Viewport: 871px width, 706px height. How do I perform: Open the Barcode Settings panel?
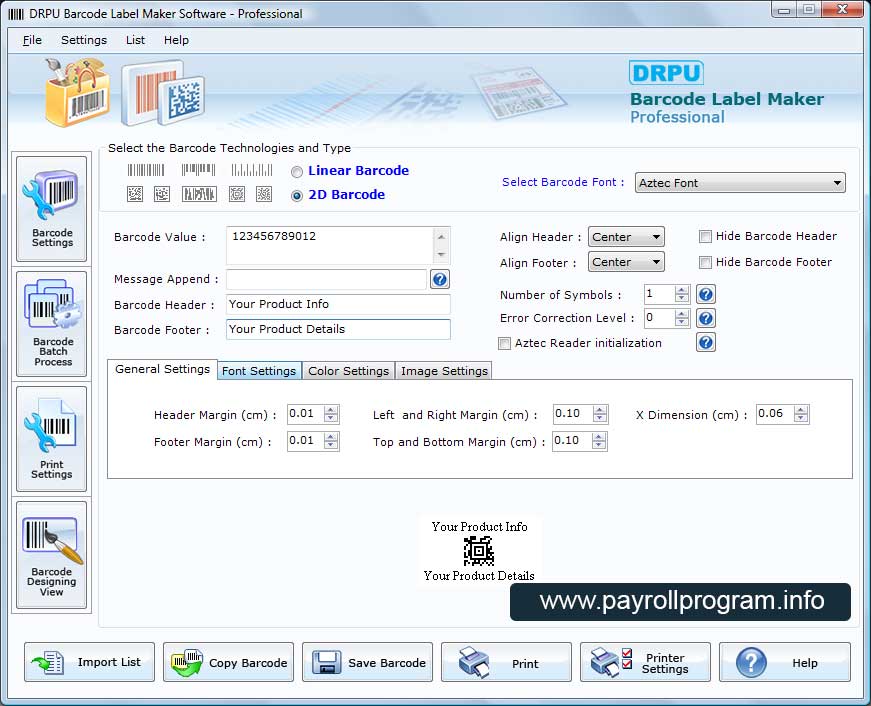(x=52, y=209)
